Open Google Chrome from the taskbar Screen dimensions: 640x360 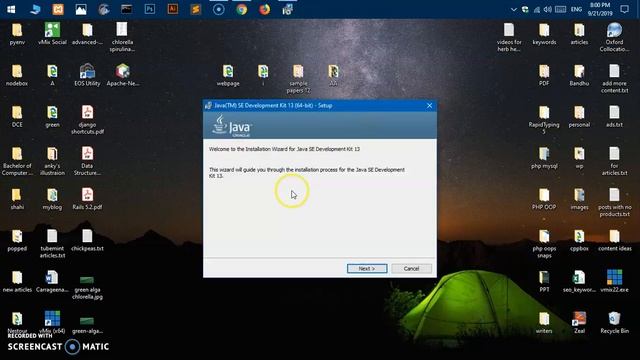242,9
